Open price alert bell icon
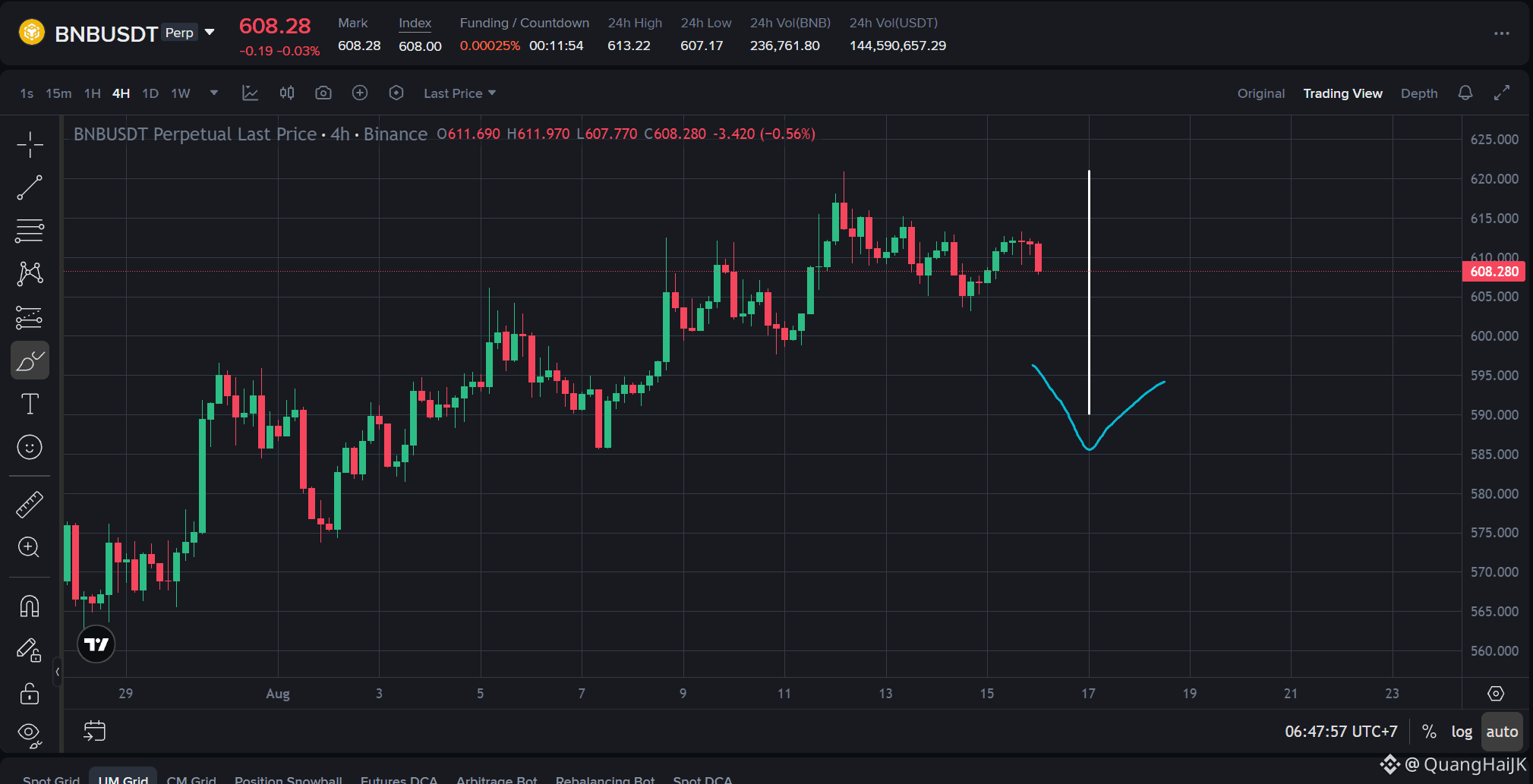 tap(1465, 93)
